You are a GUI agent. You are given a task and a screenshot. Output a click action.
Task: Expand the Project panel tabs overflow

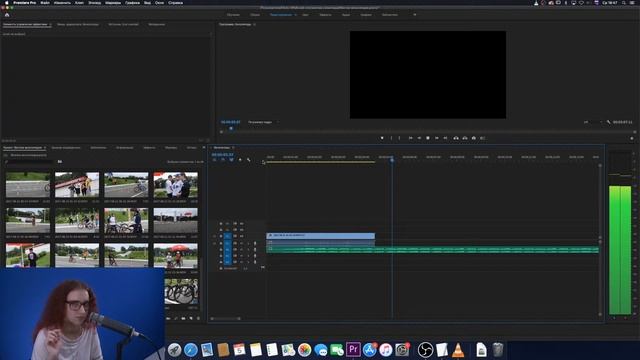click(204, 148)
